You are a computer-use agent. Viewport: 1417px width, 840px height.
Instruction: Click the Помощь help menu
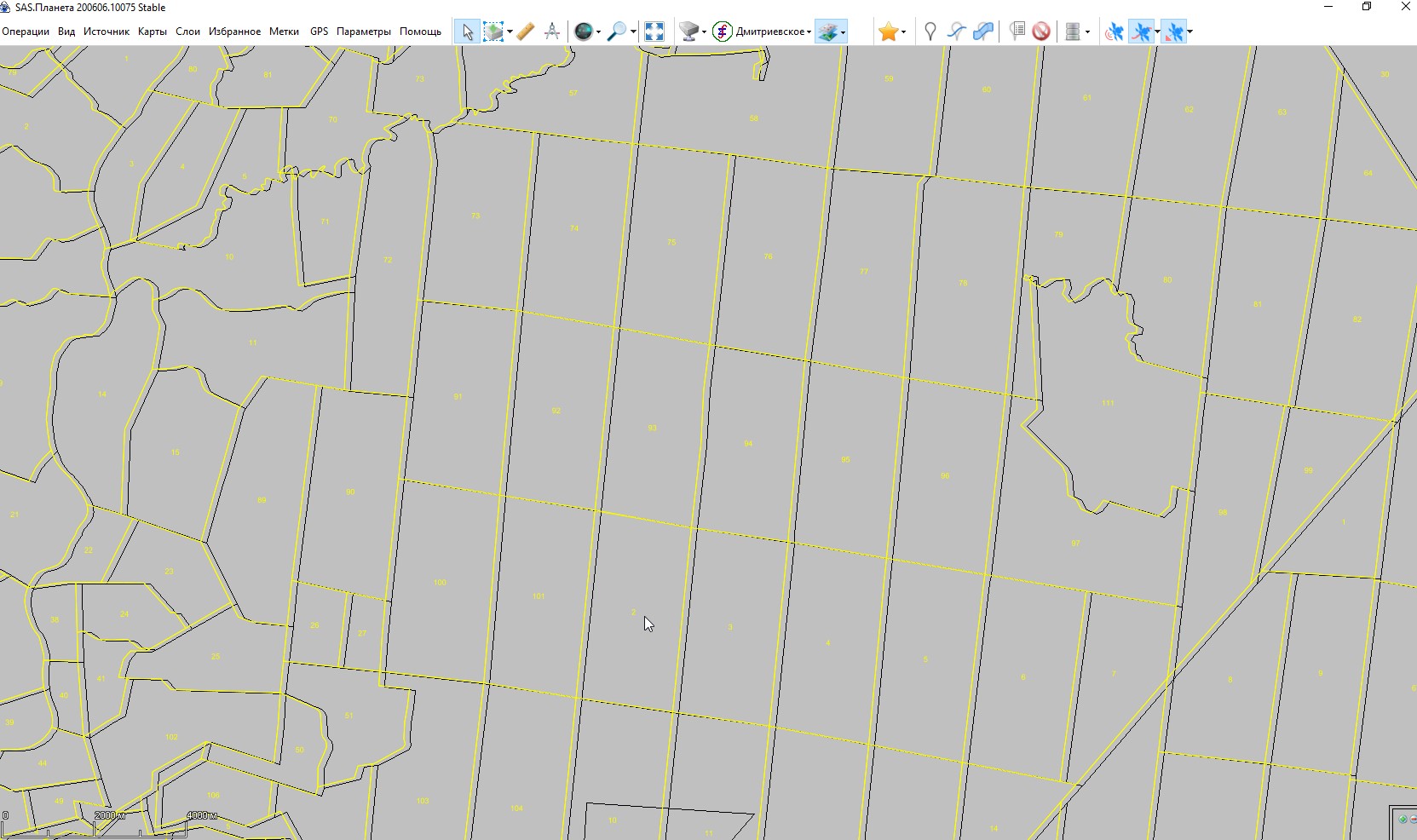click(420, 32)
